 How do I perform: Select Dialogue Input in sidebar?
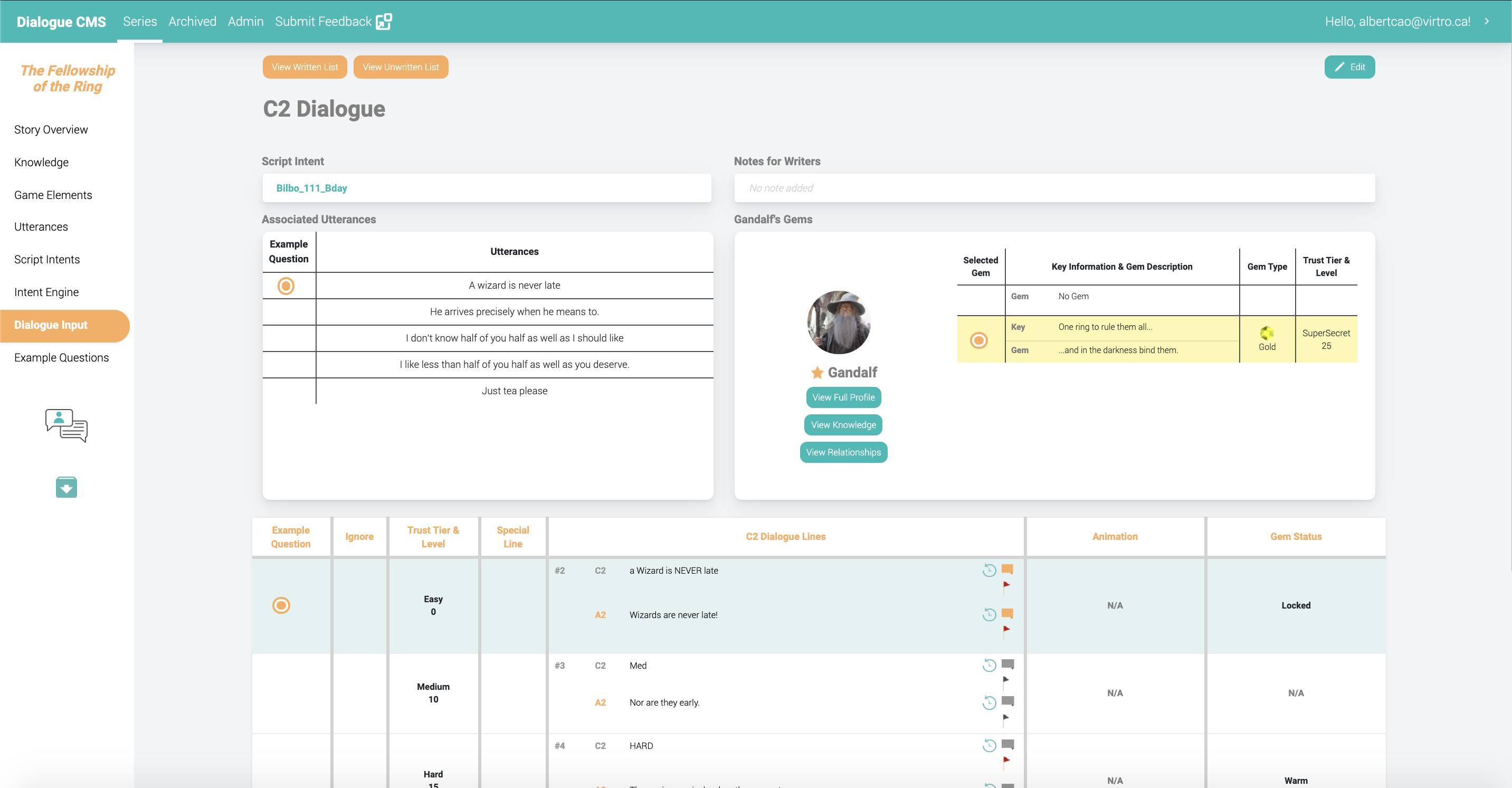point(64,325)
